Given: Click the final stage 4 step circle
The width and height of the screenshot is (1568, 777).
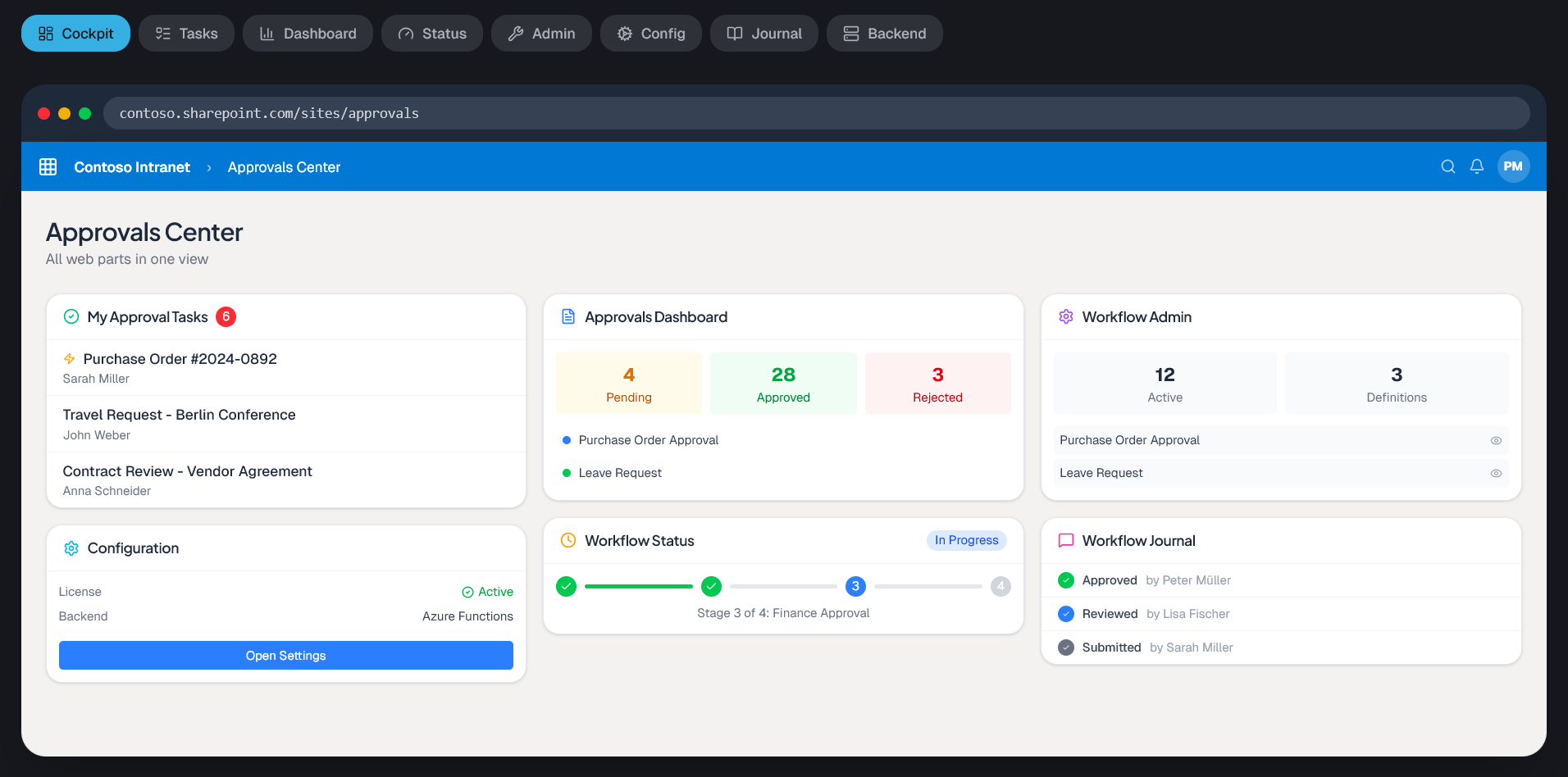Looking at the screenshot, I should tap(1001, 586).
